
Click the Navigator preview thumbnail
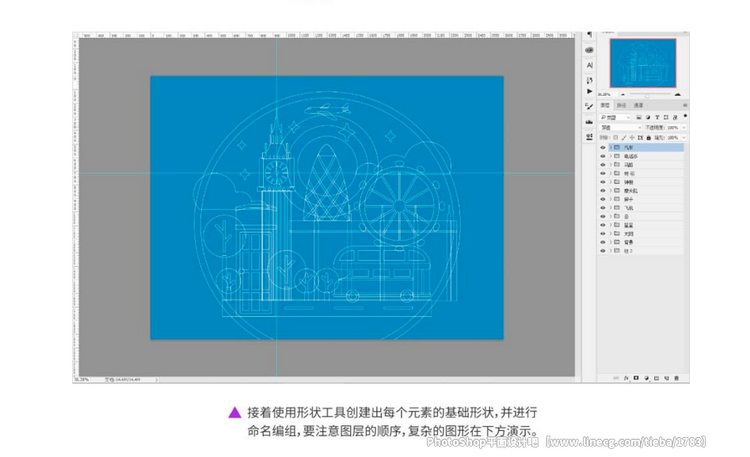[643, 63]
